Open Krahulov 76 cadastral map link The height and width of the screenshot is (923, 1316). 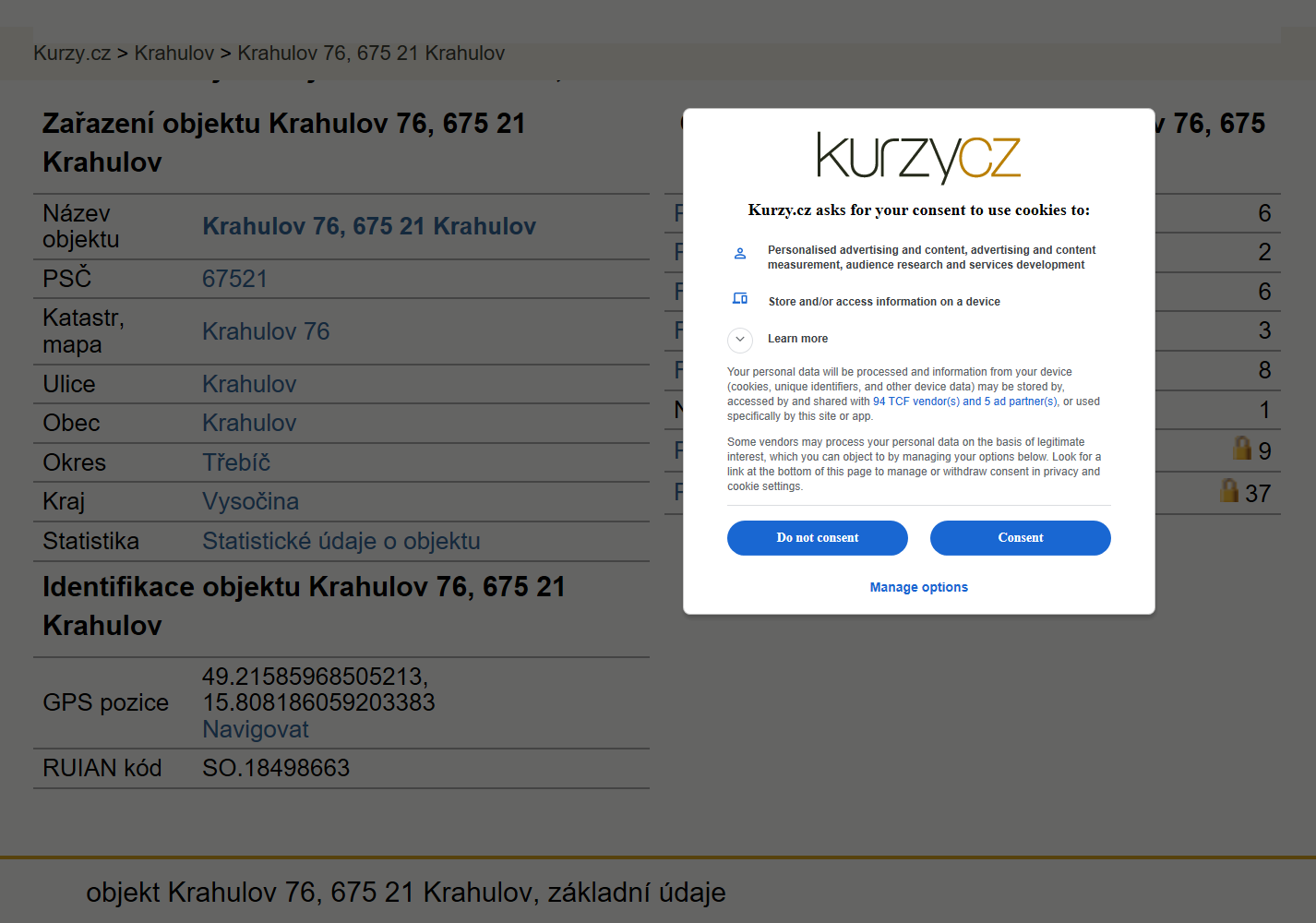[x=266, y=331]
